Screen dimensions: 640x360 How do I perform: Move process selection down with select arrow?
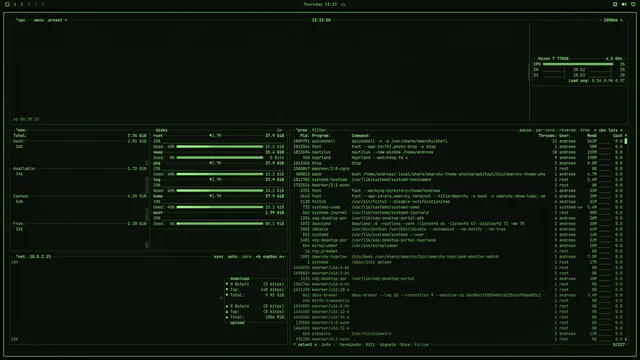click(x=315, y=345)
